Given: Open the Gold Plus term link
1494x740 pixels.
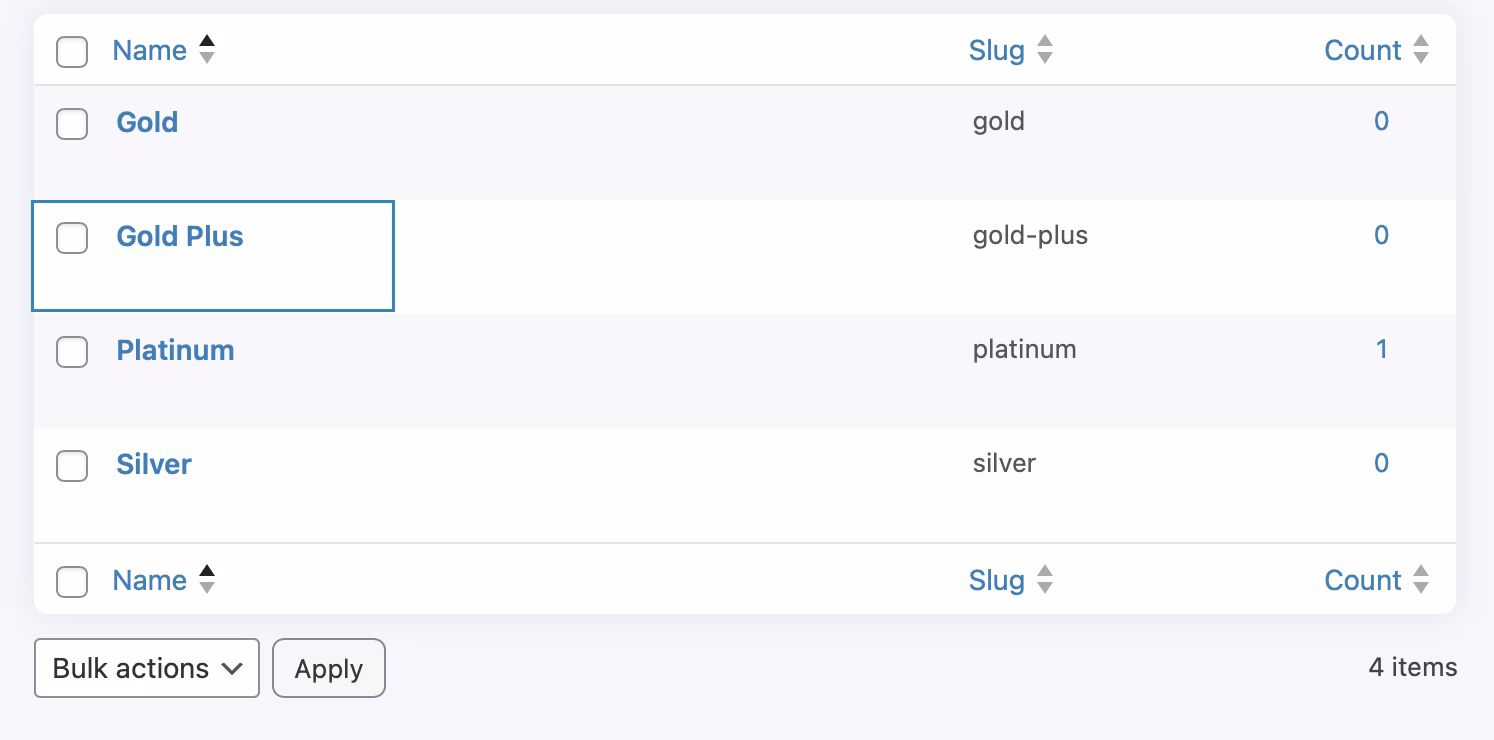Looking at the screenshot, I should tap(180, 236).
